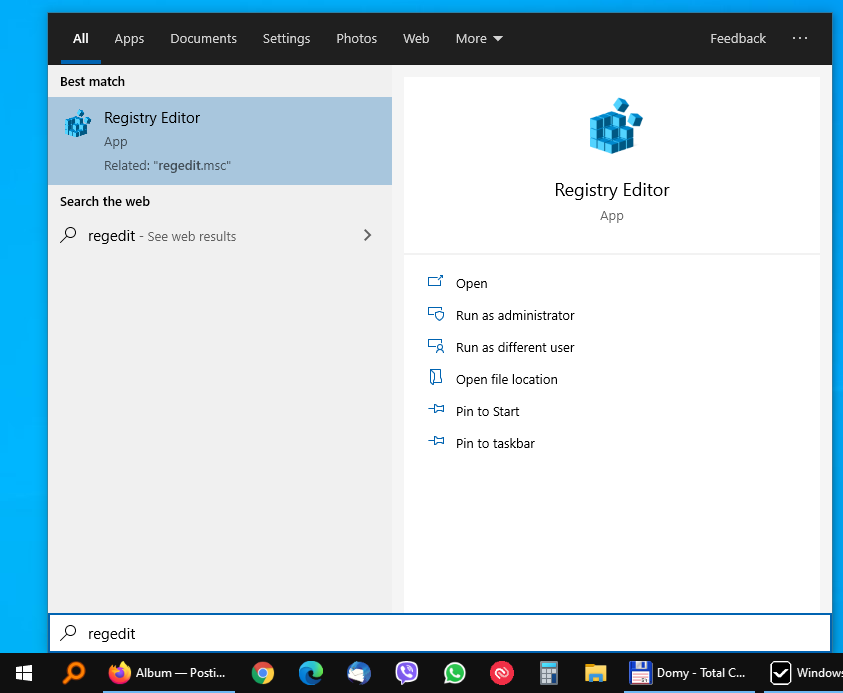
Task: Click Registry Editor icon in best match
Action: pos(78,124)
